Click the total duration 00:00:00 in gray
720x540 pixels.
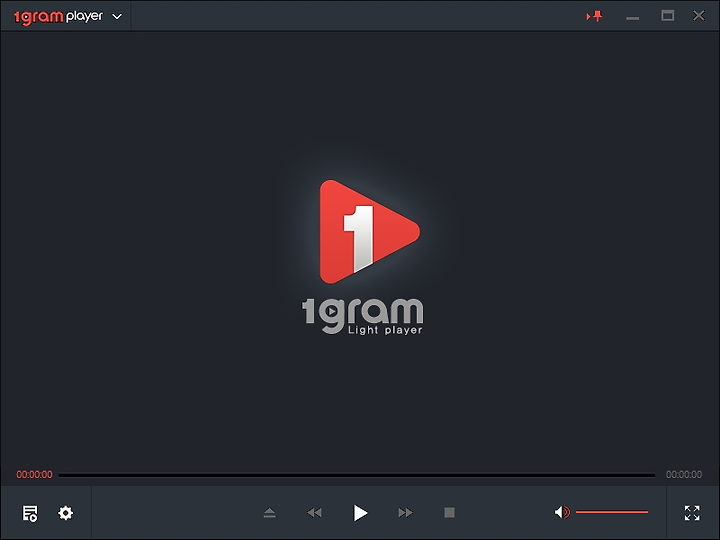(x=684, y=475)
